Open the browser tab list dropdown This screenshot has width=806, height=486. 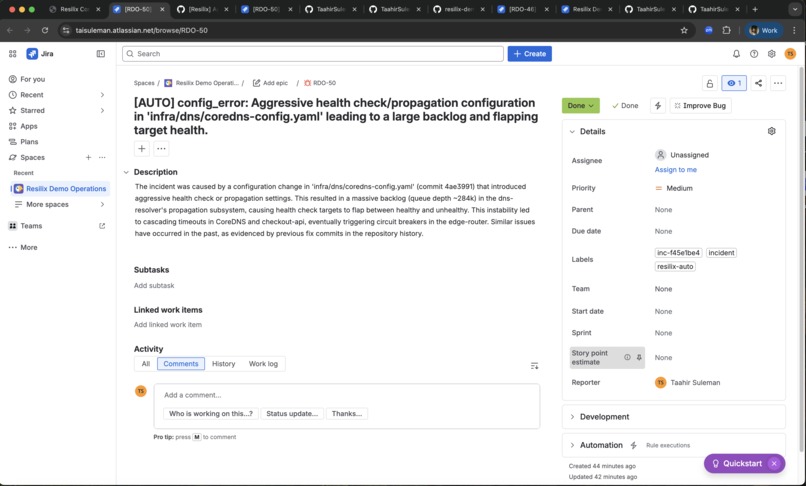[796, 9]
